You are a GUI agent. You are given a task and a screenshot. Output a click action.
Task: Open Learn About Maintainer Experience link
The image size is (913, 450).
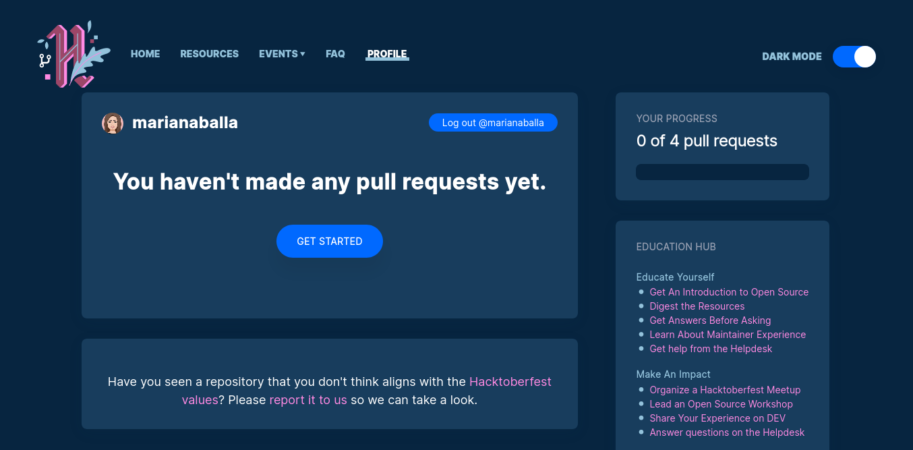(728, 334)
